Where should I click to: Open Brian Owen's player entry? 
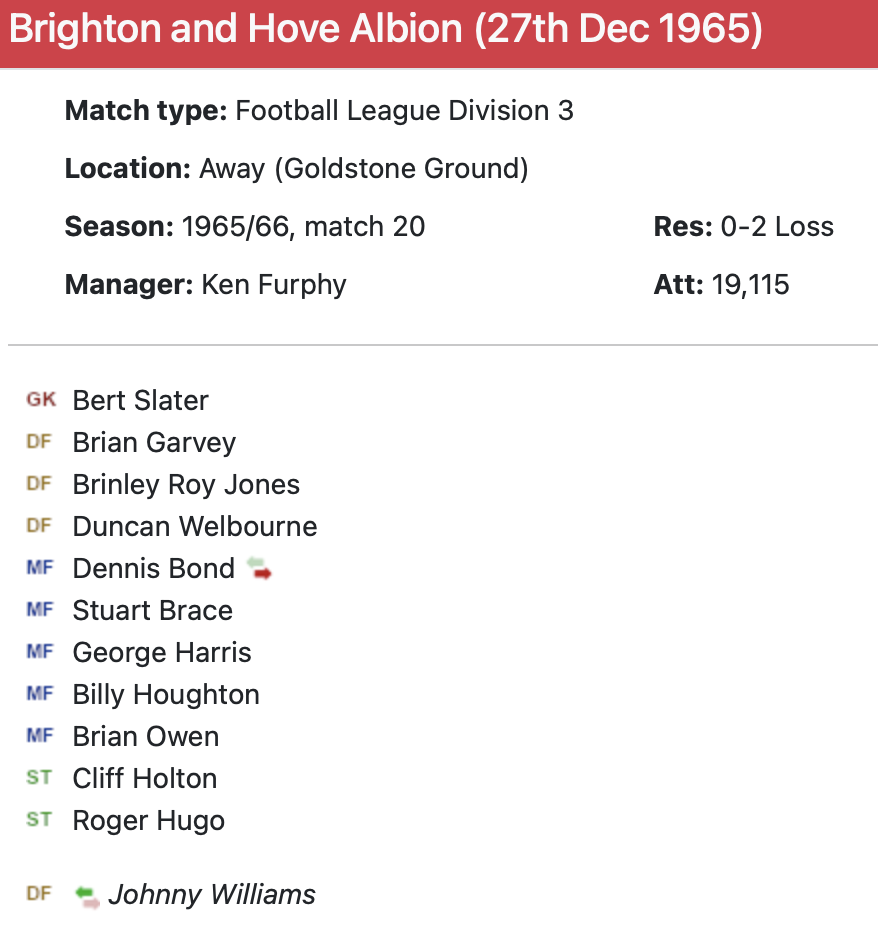[146, 736]
